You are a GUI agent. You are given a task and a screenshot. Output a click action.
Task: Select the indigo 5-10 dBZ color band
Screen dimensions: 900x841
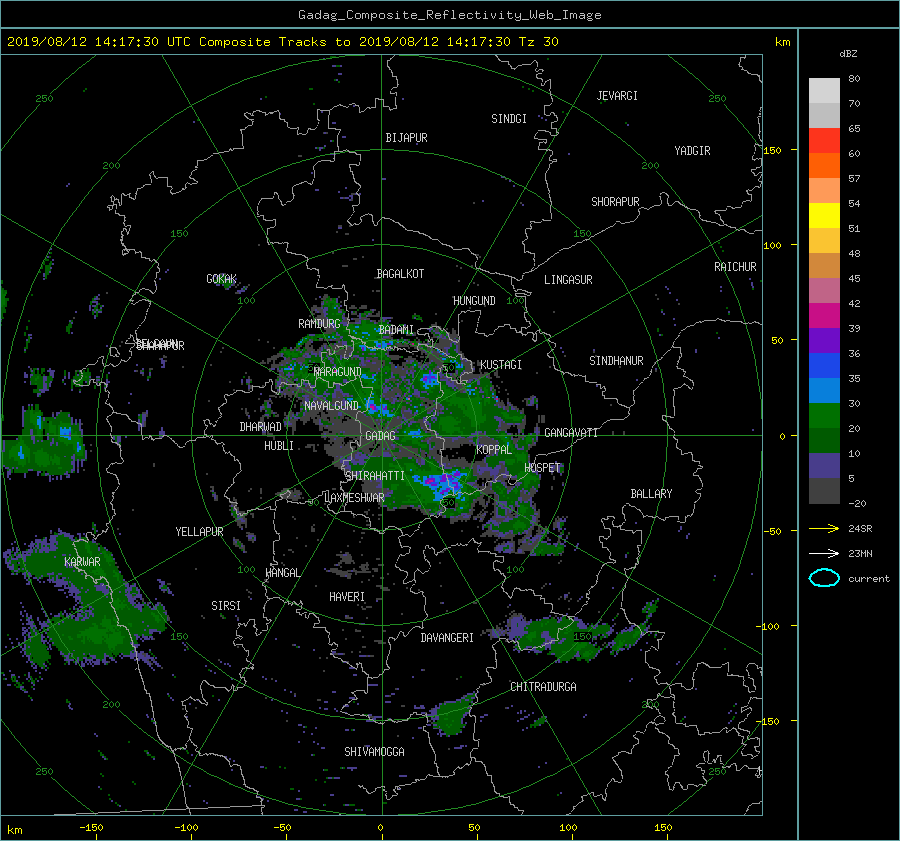824,466
